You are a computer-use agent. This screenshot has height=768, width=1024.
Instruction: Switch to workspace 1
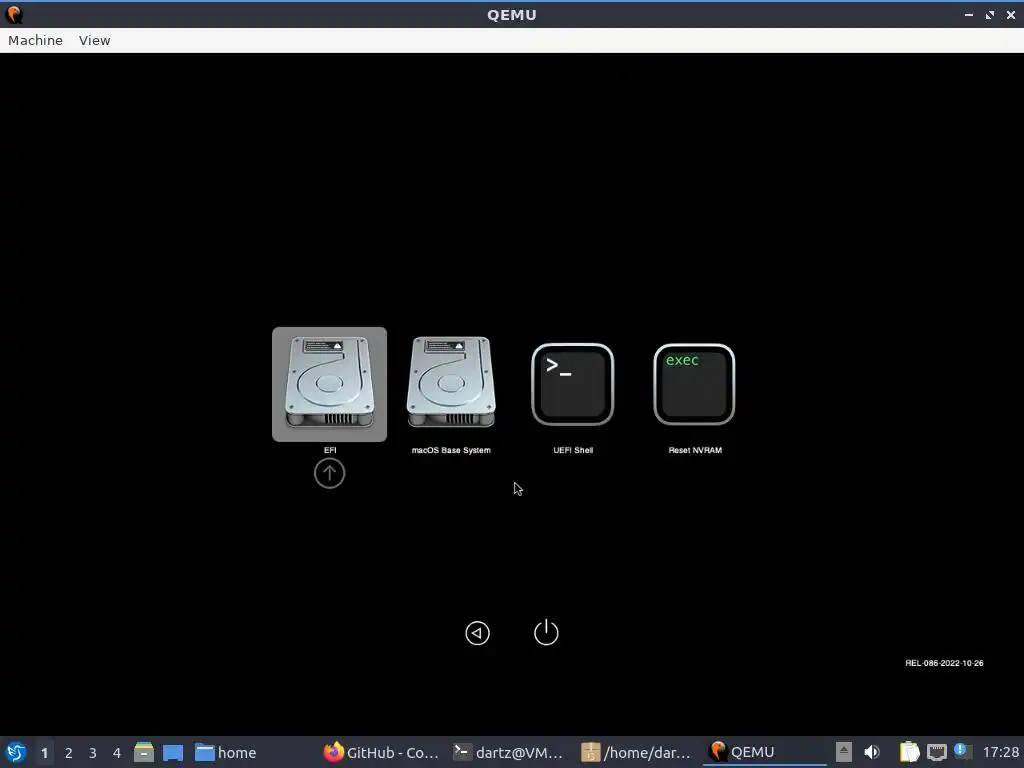44,753
